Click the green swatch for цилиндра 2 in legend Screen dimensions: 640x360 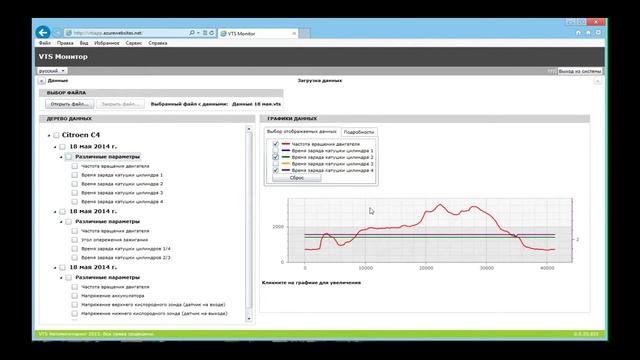[x=285, y=157]
